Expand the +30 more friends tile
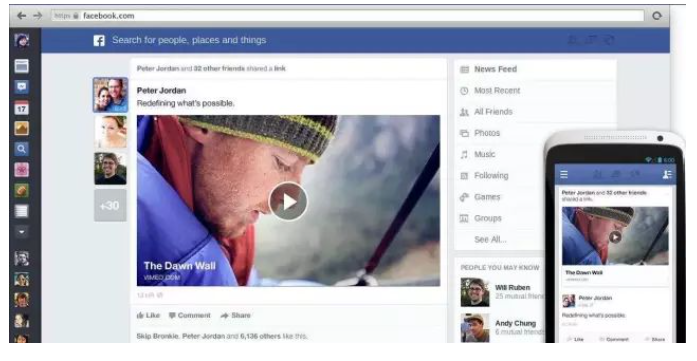This screenshot has height=361, width=697. click(110, 205)
